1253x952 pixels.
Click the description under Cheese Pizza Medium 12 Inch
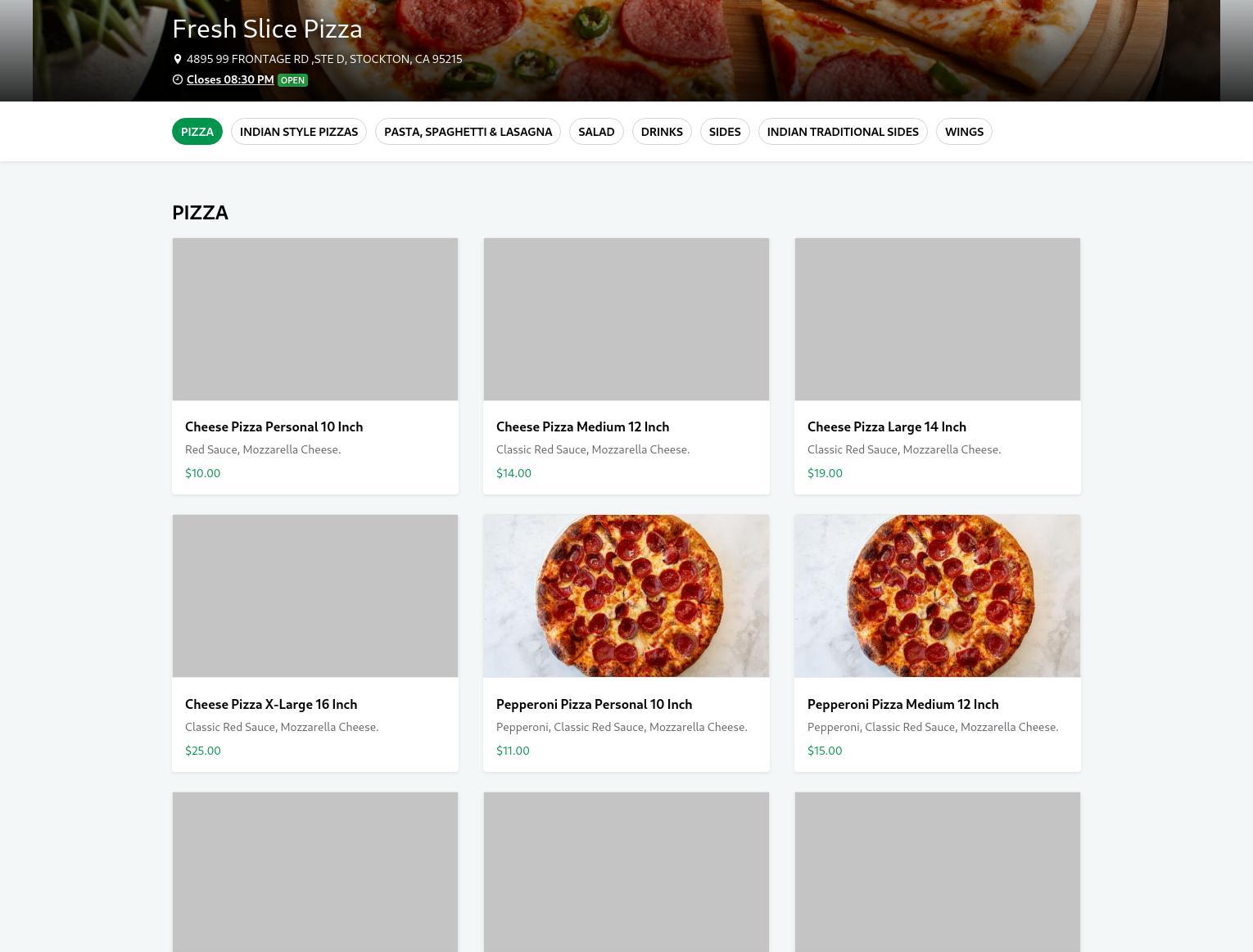click(593, 449)
